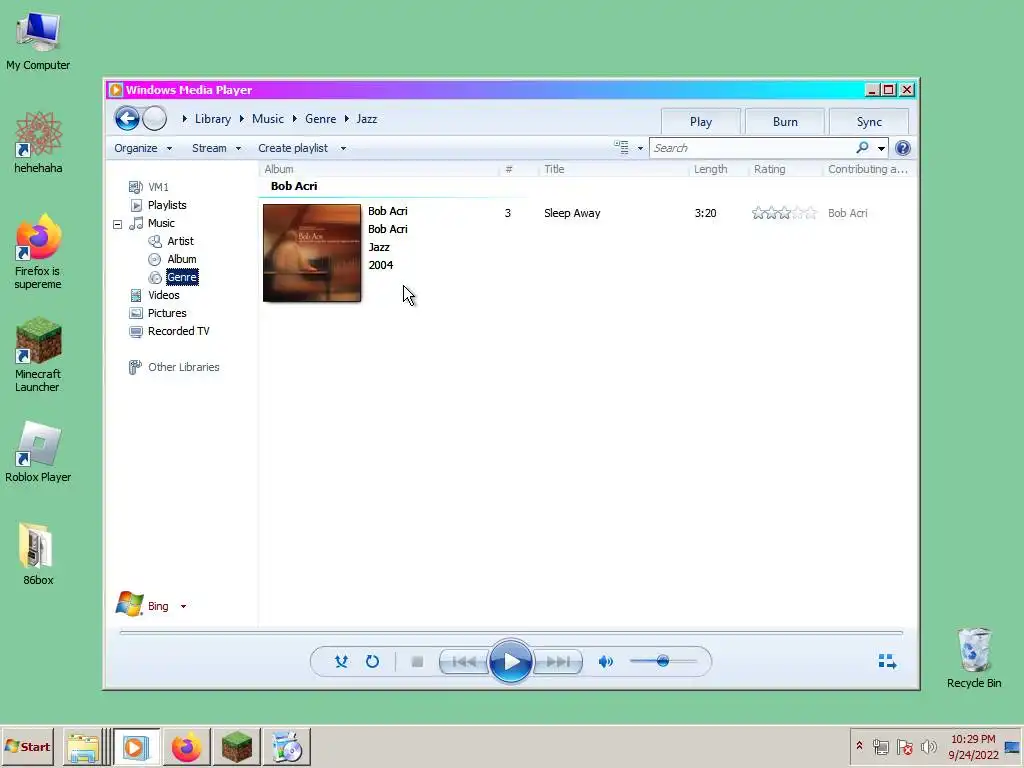Open Windows Media Player help
This screenshot has width=1024, height=768.
coord(903,148)
